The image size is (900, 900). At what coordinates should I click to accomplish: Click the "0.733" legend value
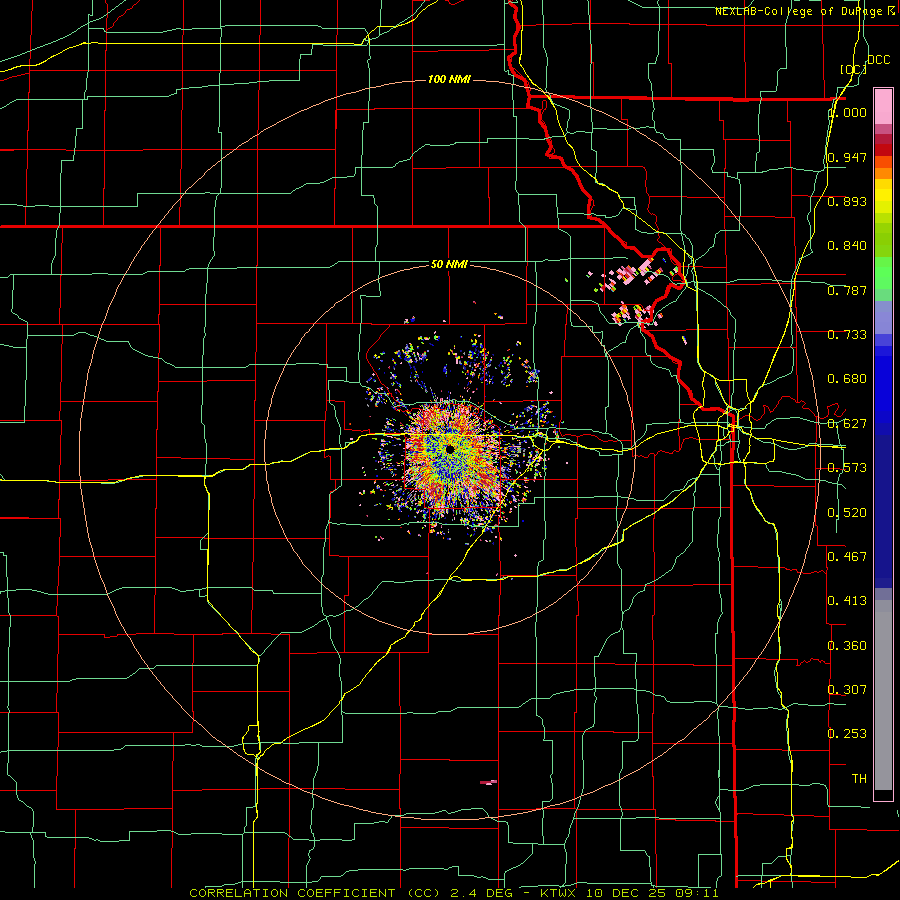point(847,335)
